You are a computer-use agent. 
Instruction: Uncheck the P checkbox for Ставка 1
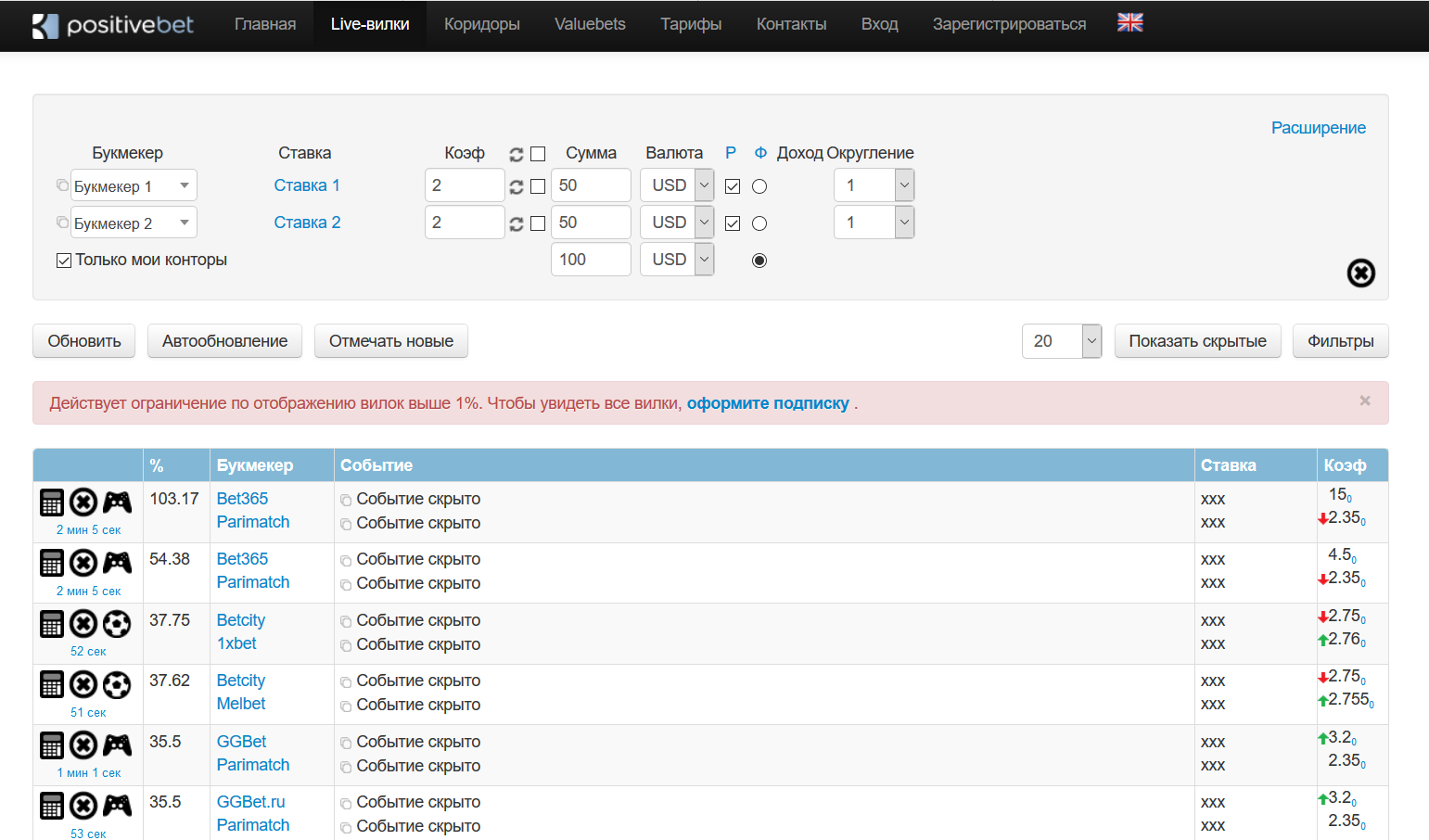[x=733, y=186]
